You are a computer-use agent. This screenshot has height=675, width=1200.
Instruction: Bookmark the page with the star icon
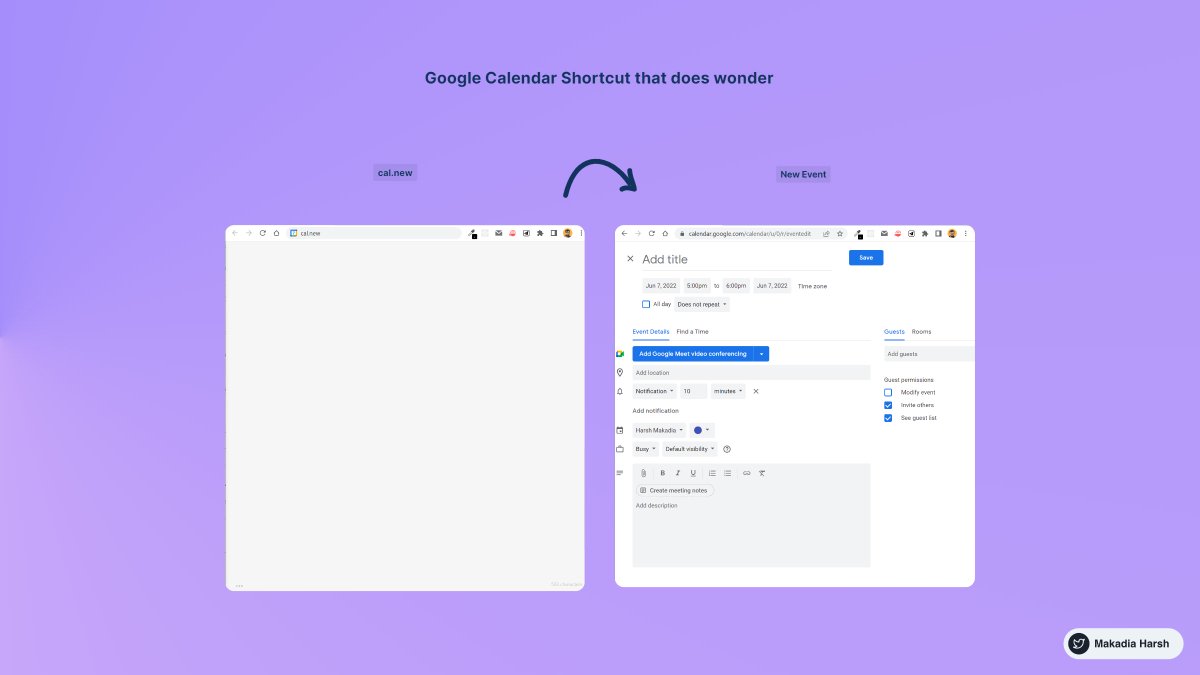click(x=840, y=233)
